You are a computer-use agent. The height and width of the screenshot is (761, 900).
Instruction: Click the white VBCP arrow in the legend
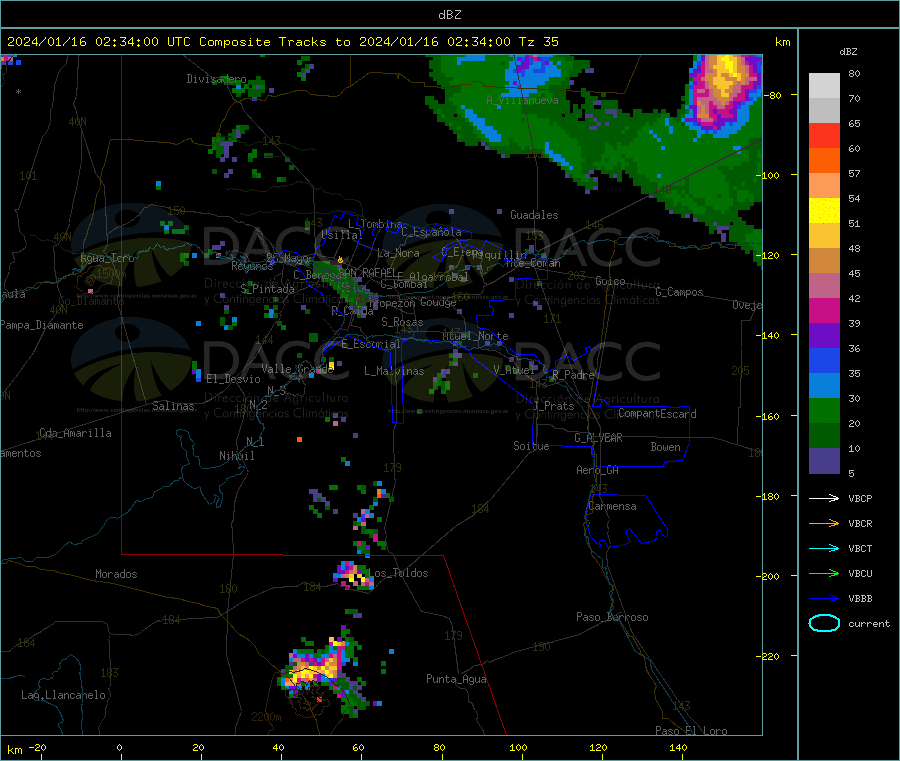[x=824, y=498]
